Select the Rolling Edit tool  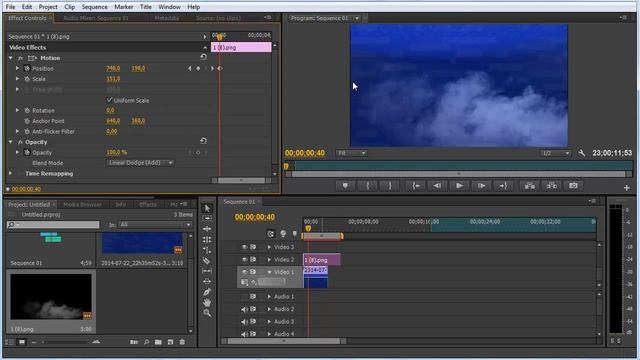click(207, 240)
